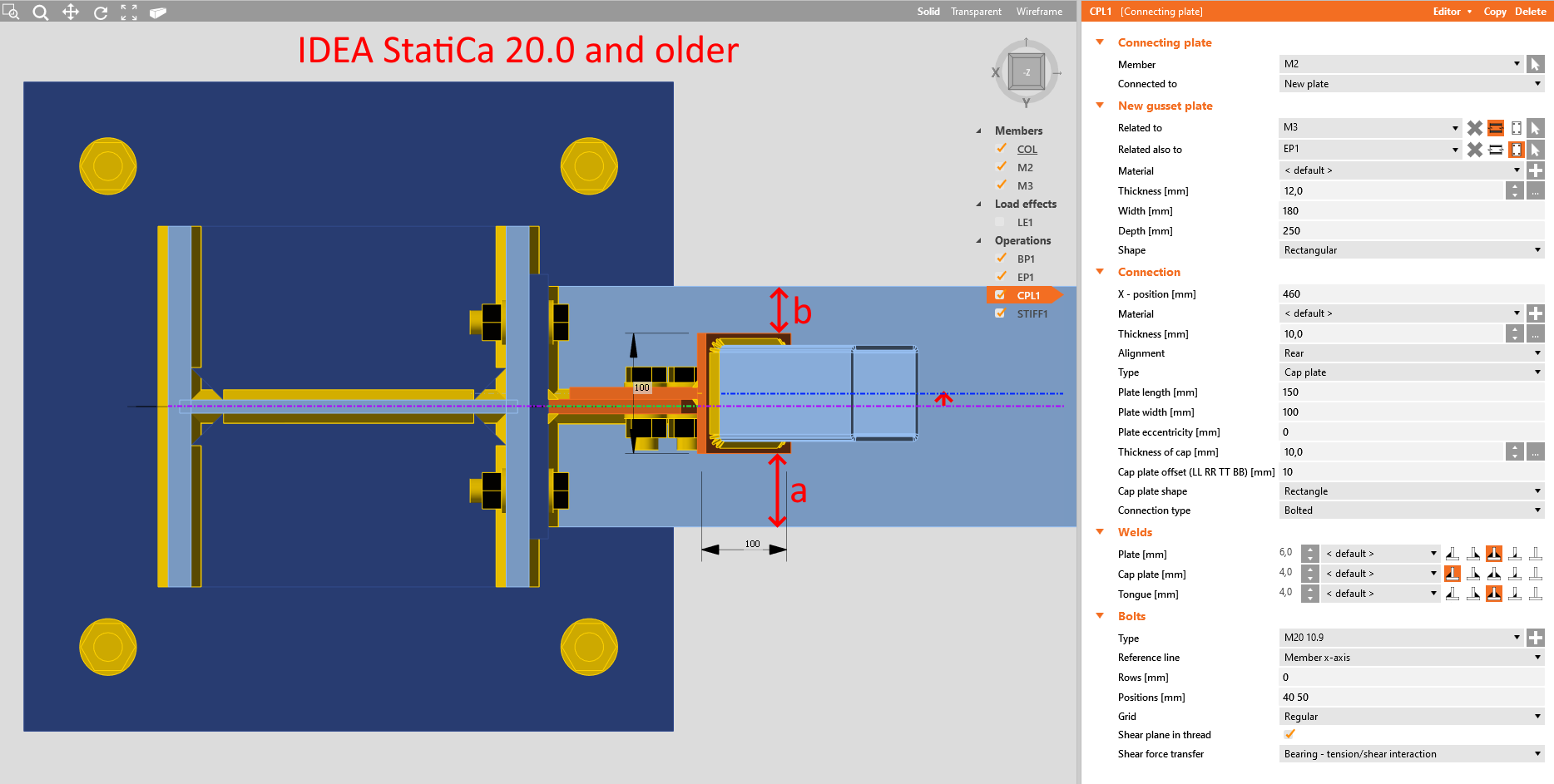Uncheck the BP1 operation checkbox
The image size is (1554, 784).
pos(1001,258)
